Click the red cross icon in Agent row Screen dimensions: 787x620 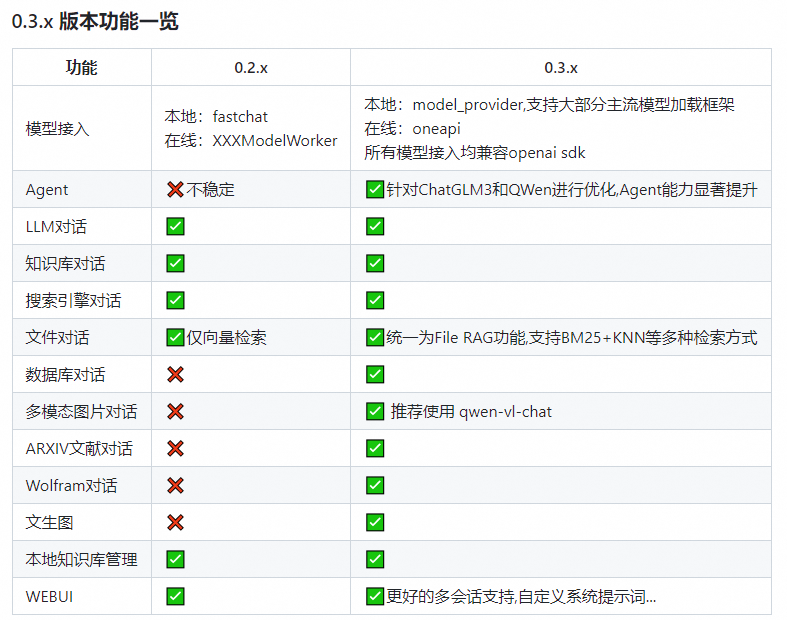175,189
